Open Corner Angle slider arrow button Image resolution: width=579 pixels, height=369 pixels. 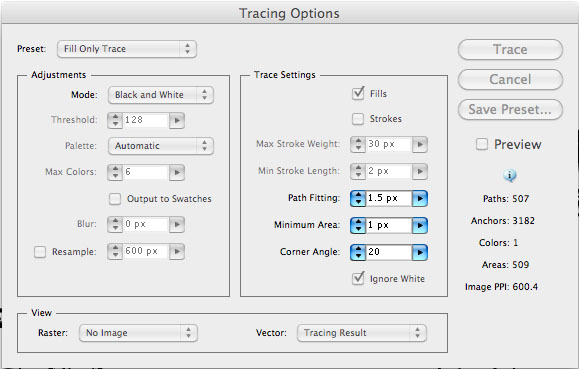[420, 252]
